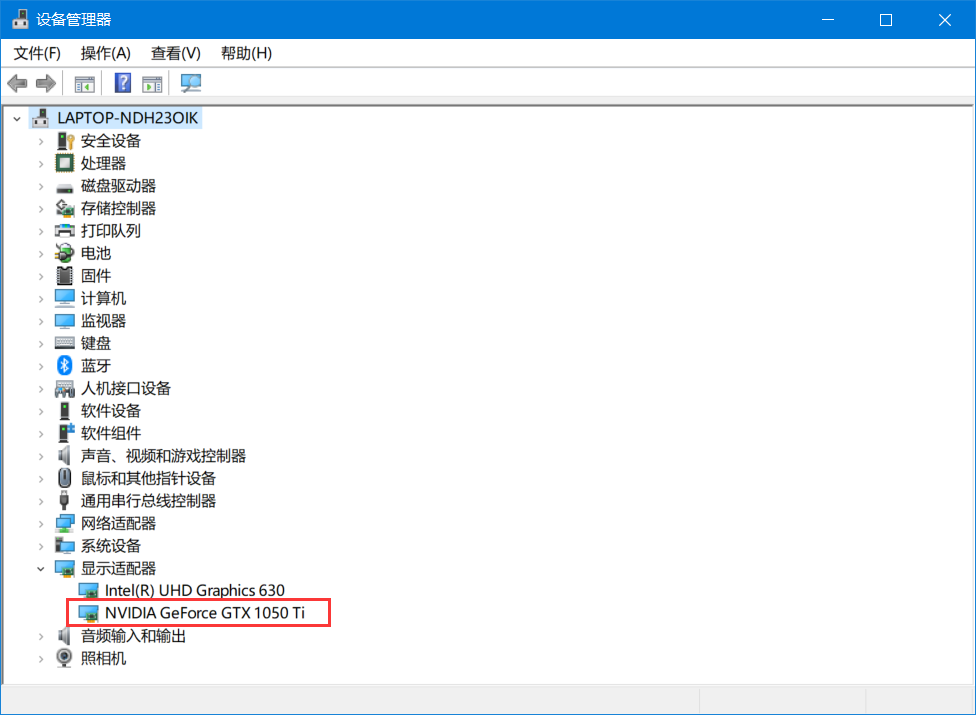The height and width of the screenshot is (715, 976).
Task: Click the 蓝牙 Bluetooth icon
Action: [65, 366]
